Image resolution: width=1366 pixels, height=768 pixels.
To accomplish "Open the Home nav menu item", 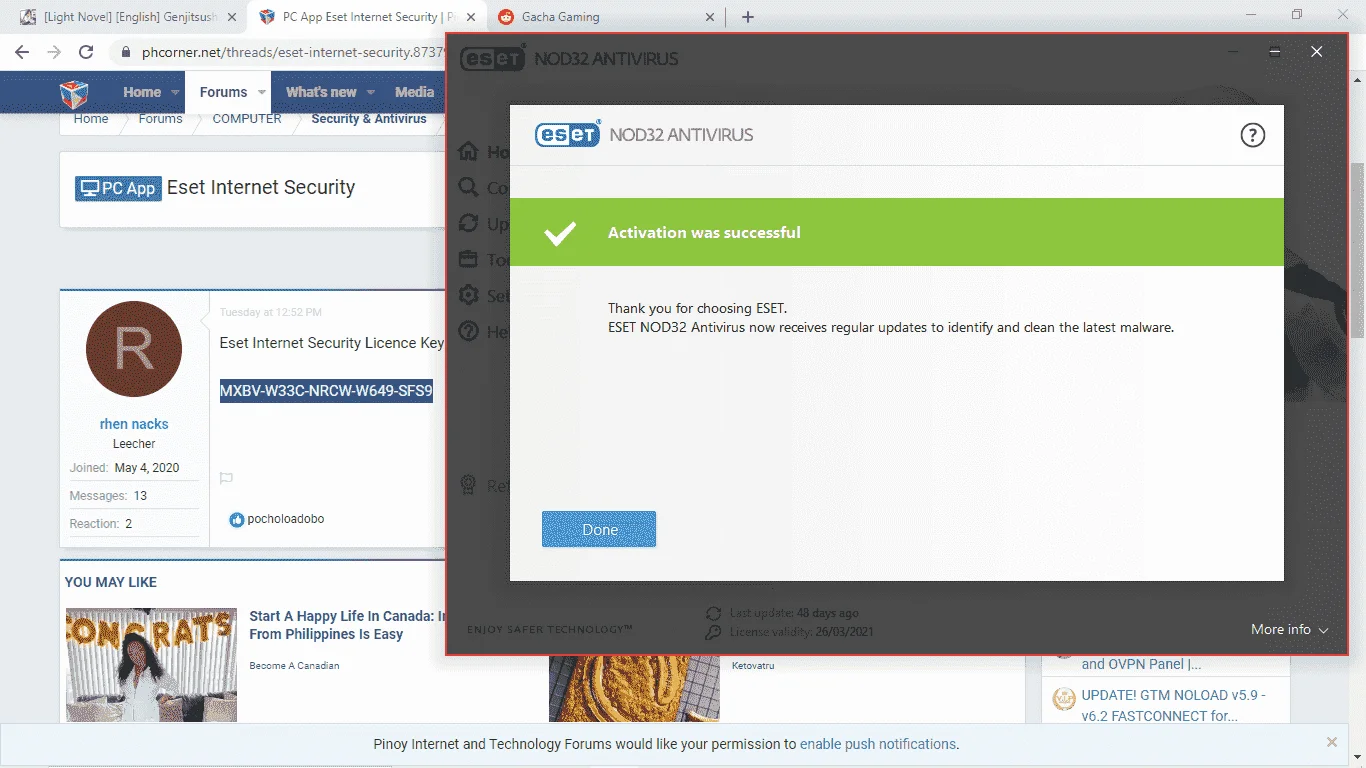I will point(142,92).
